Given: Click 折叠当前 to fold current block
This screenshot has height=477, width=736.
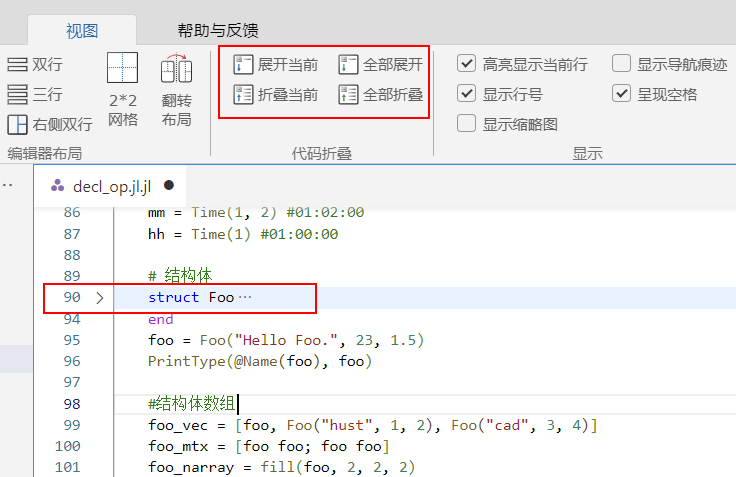Looking at the screenshot, I should 244,95.
